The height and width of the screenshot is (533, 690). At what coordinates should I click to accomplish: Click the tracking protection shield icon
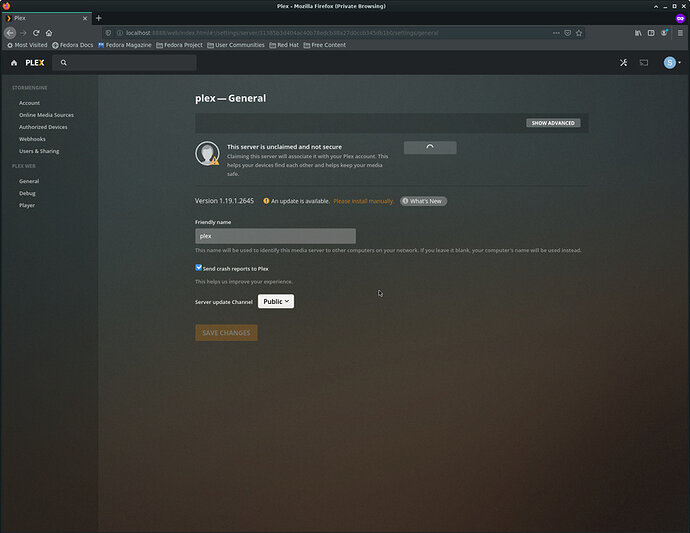tap(108, 33)
